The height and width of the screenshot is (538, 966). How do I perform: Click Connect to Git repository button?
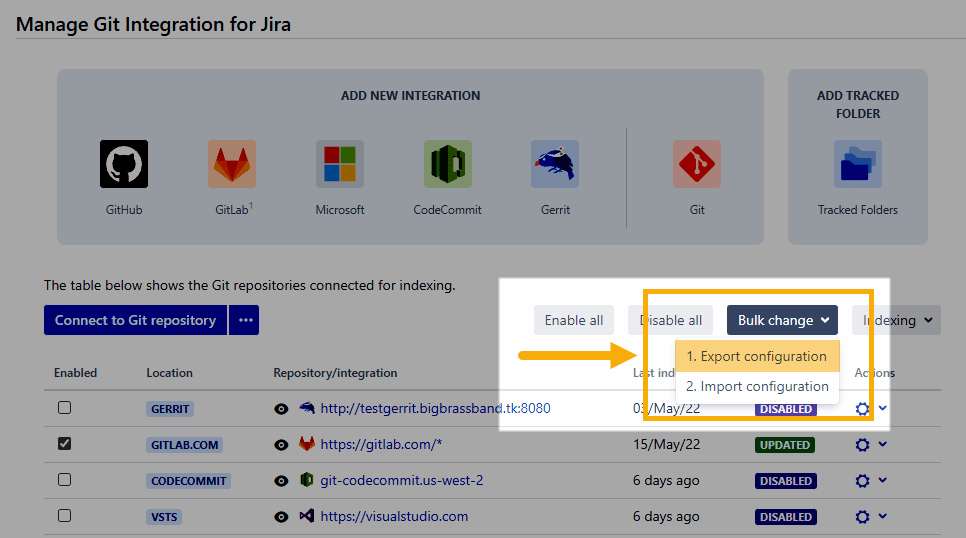(x=135, y=320)
